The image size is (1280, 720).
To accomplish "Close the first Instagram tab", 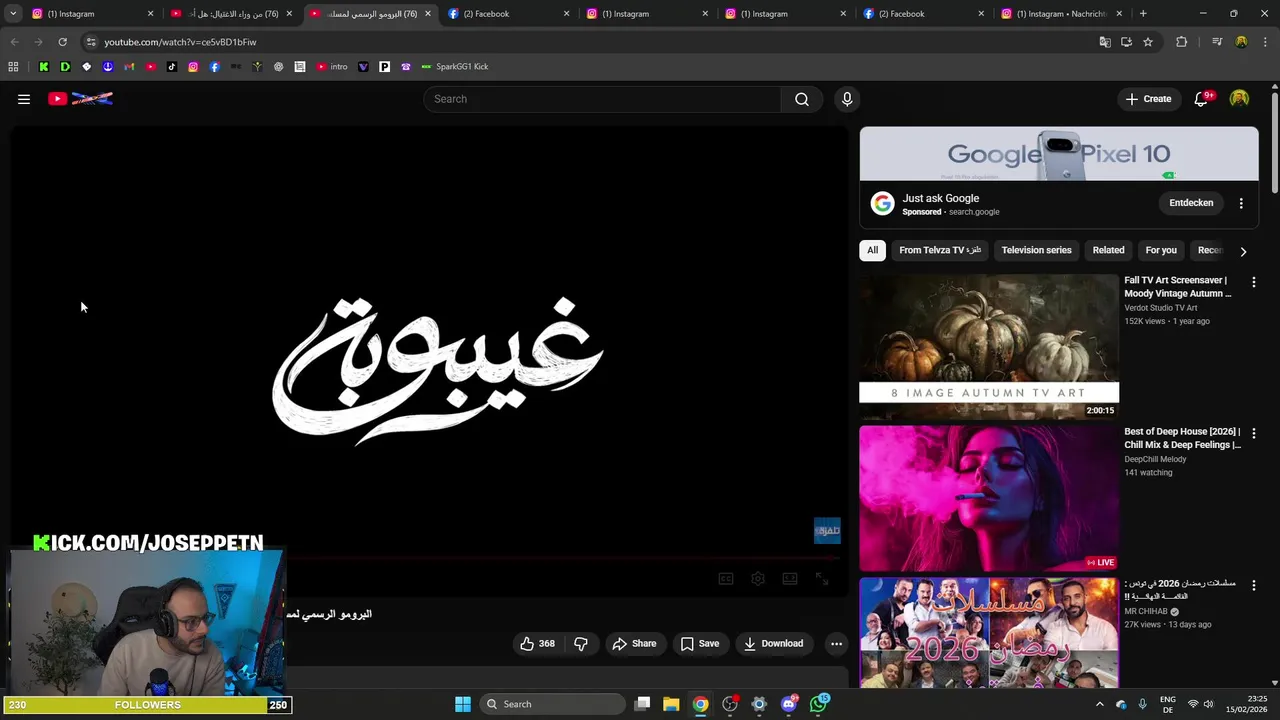I will click(151, 14).
